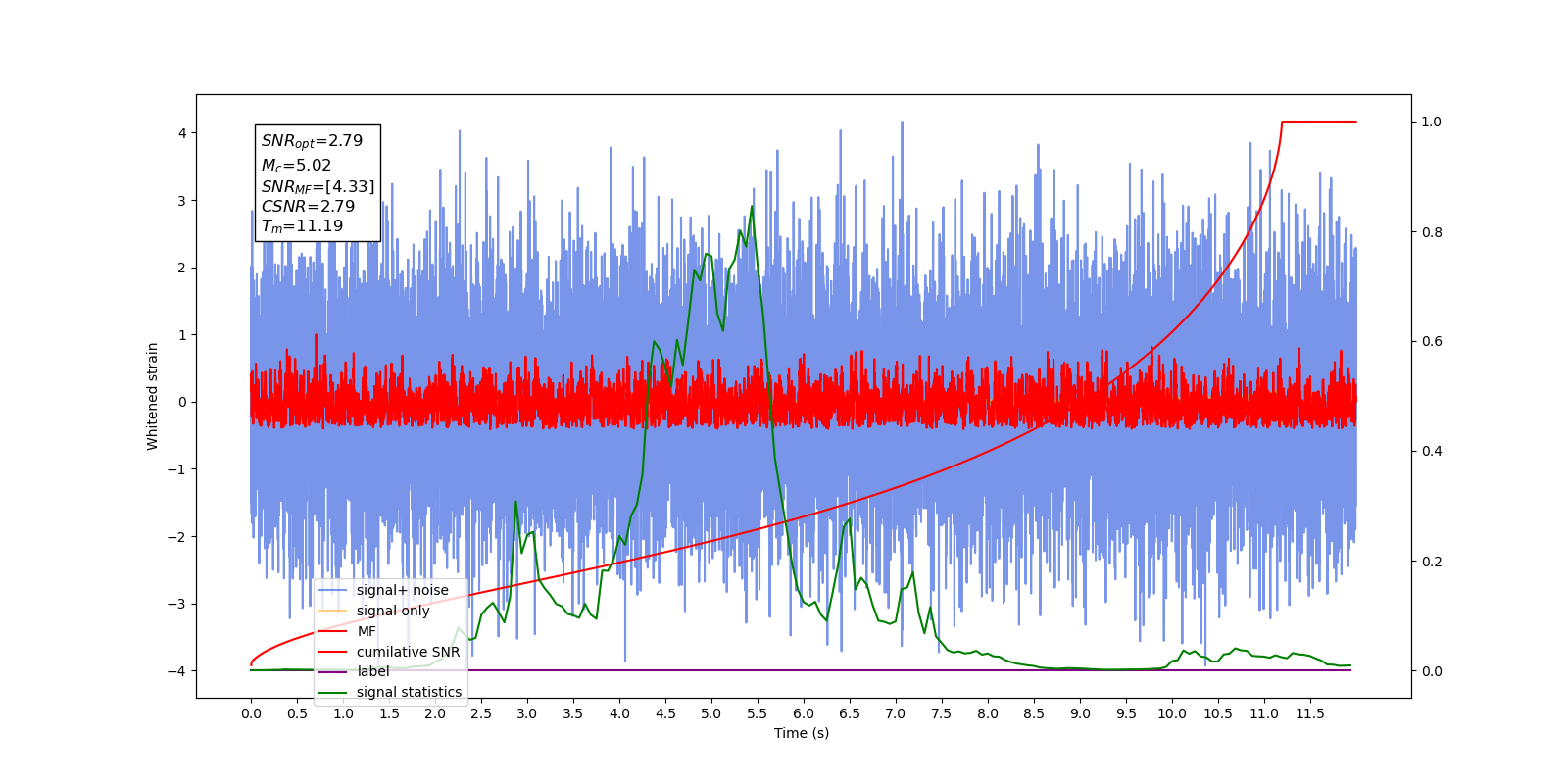
Task: Click the SNRopt=2.79 annotation text
Action: coord(312,141)
